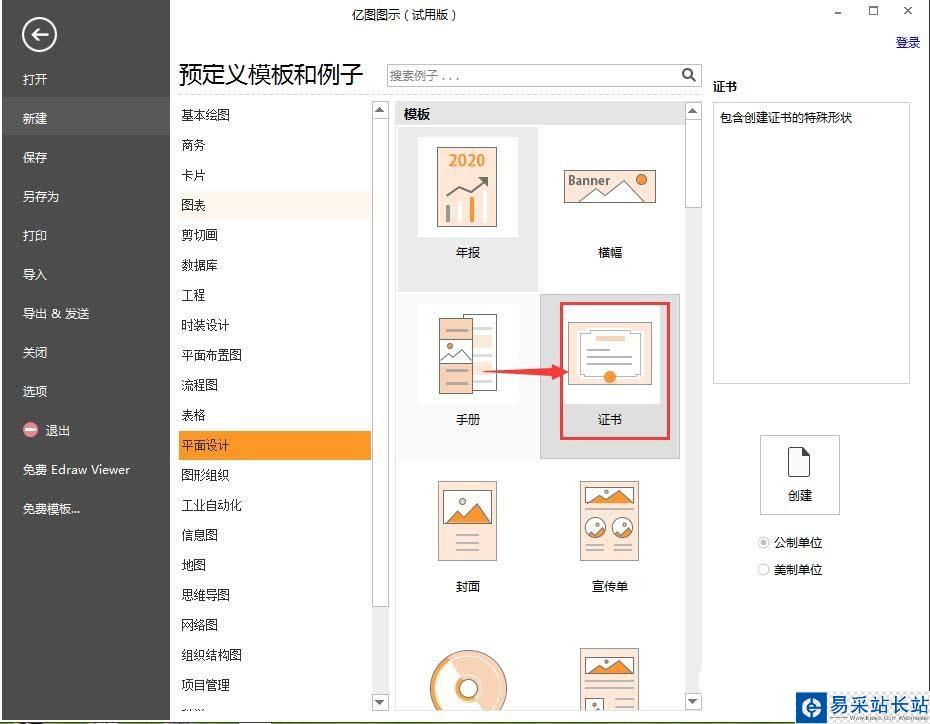Open 选项 options entry
Image resolution: width=930 pixels, height=724 pixels.
click(36, 391)
